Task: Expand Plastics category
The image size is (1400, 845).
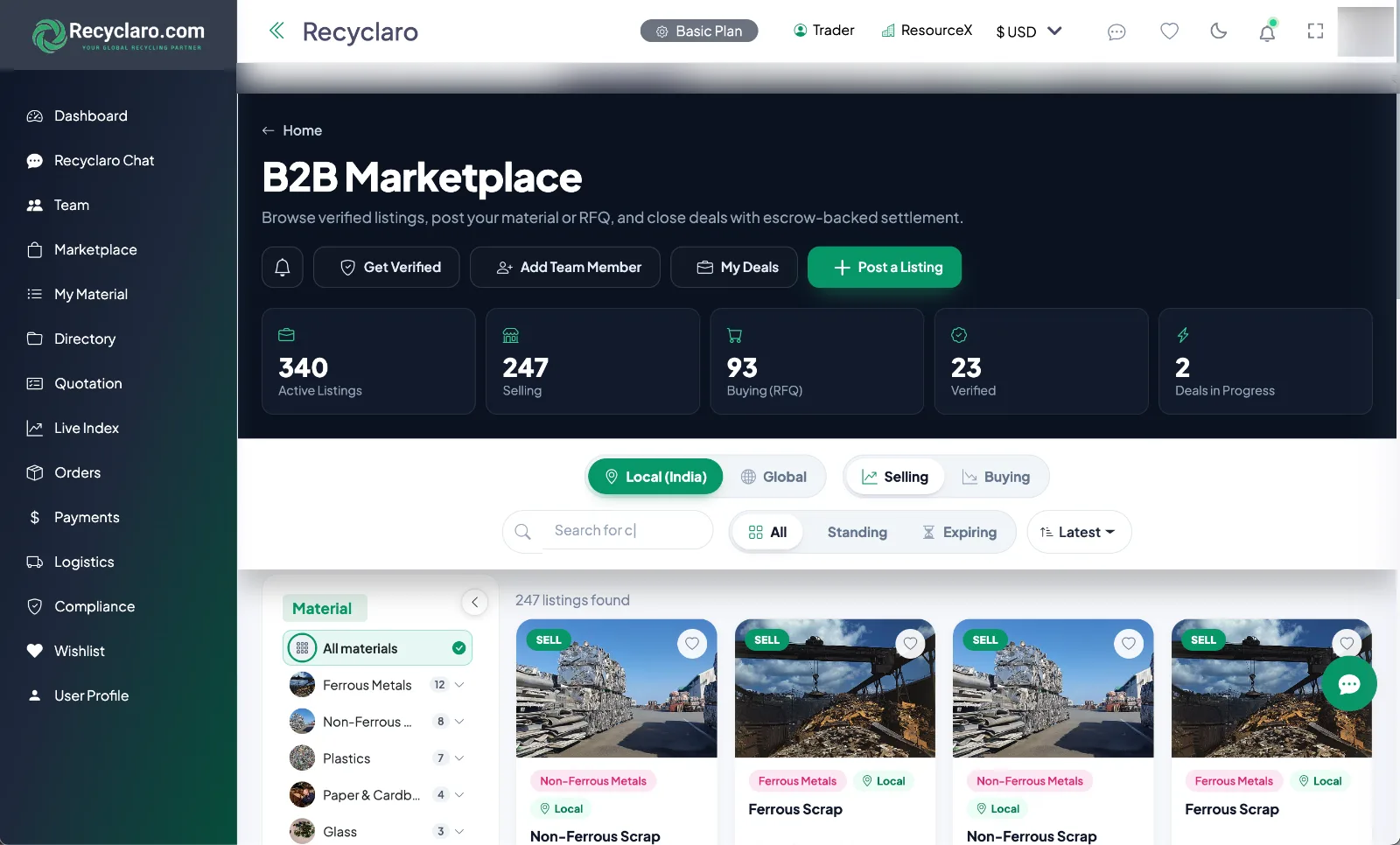Action: pos(459,758)
